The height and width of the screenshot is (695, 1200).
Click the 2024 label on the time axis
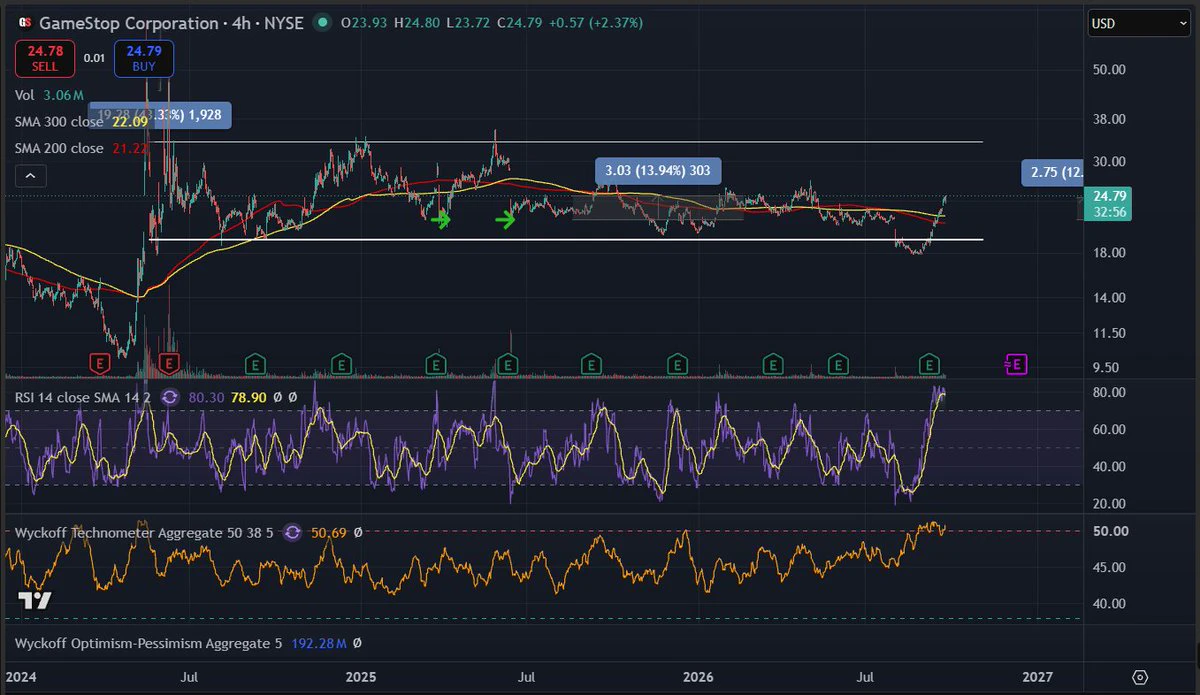tap(19, 677)
